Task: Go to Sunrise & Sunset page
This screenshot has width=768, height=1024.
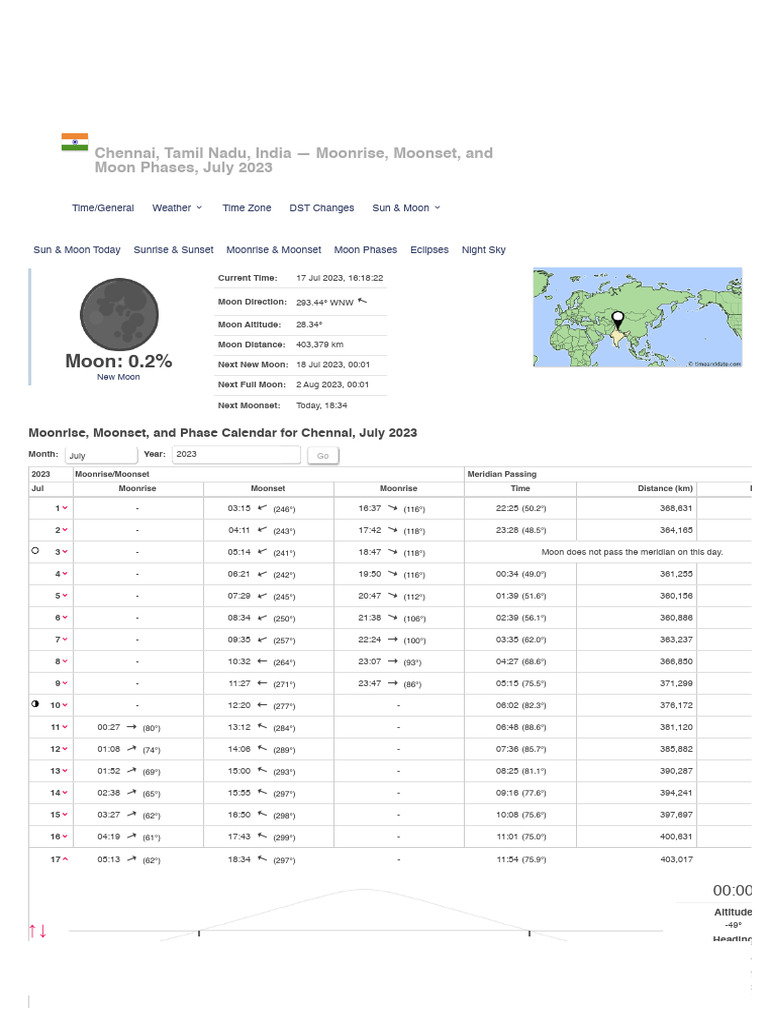Action: click(x=174, y=249)
